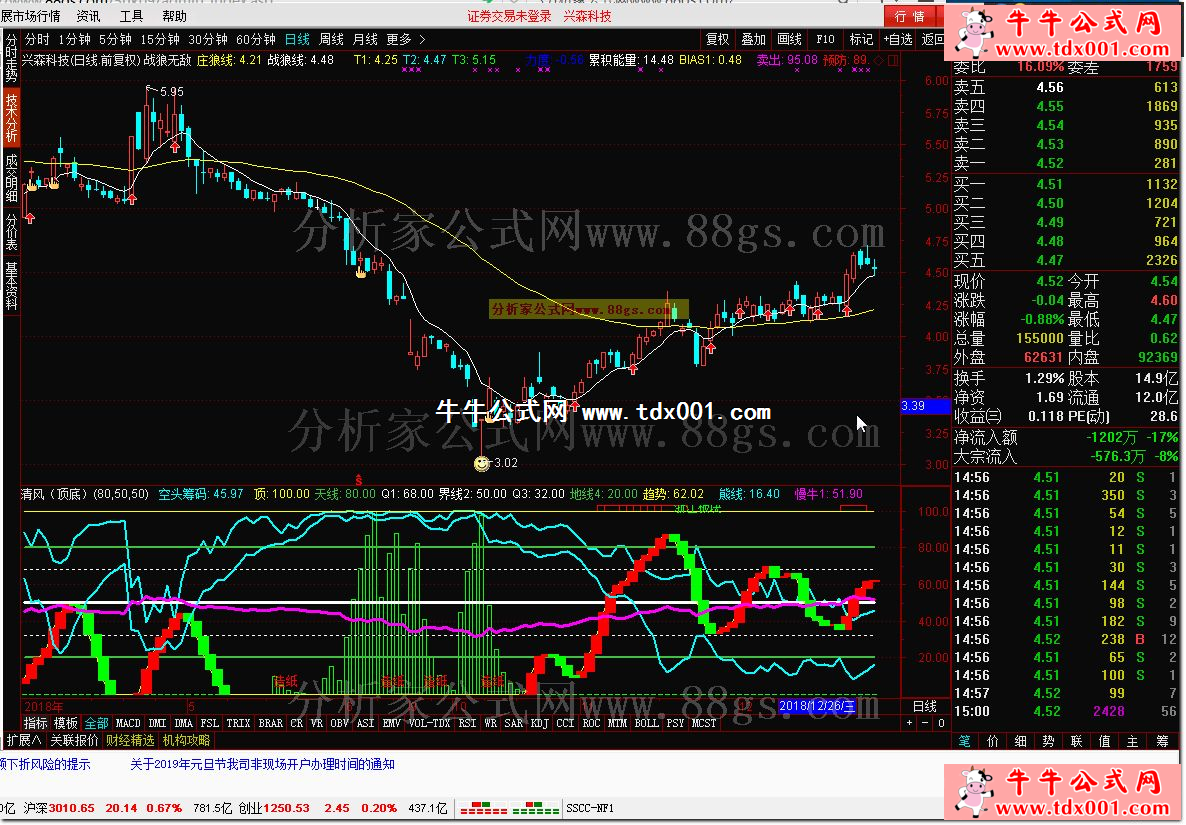Screen dimensions: 1186x825
Task: Click the 日线 label beside the date axis
Action: pos(925,706)
